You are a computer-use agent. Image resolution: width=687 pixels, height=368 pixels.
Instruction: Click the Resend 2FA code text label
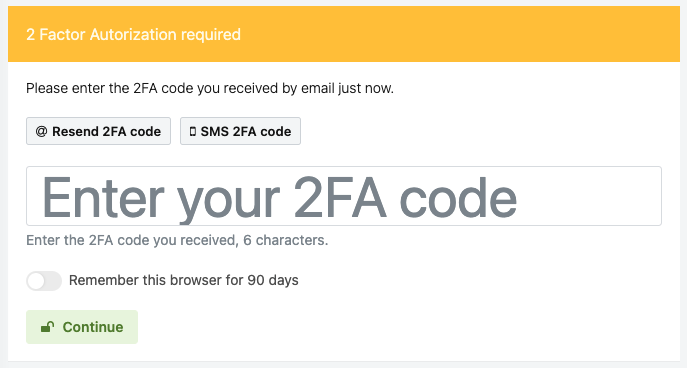[x=106, y=131]
